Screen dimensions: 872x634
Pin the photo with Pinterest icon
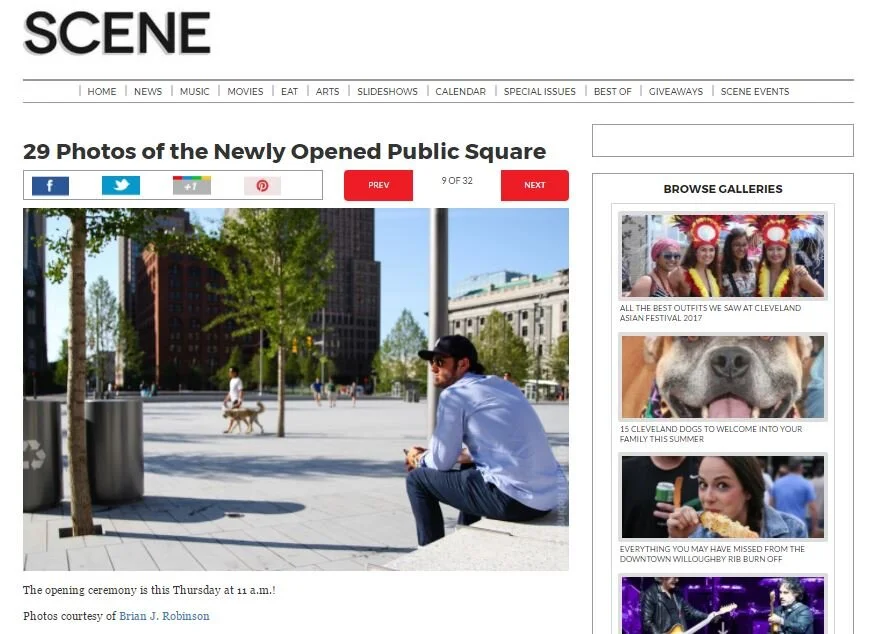pyautogui.click(x=262, y=186)
